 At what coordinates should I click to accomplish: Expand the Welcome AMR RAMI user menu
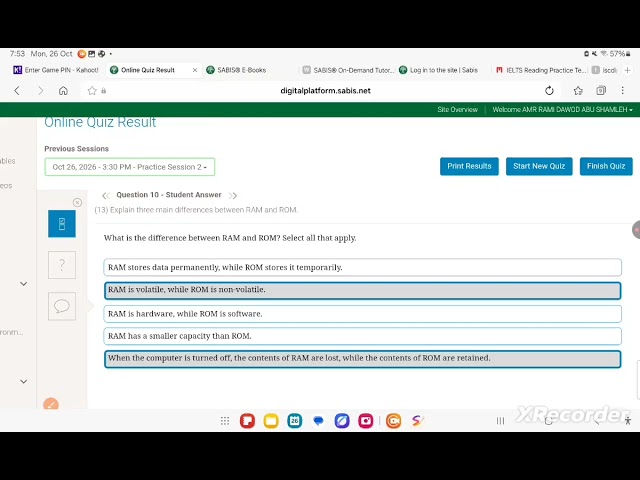(562, 110)
